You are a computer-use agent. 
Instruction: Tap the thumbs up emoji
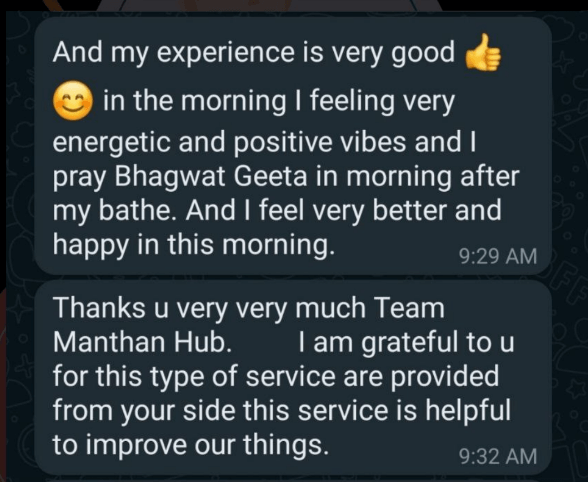(483, 52)
